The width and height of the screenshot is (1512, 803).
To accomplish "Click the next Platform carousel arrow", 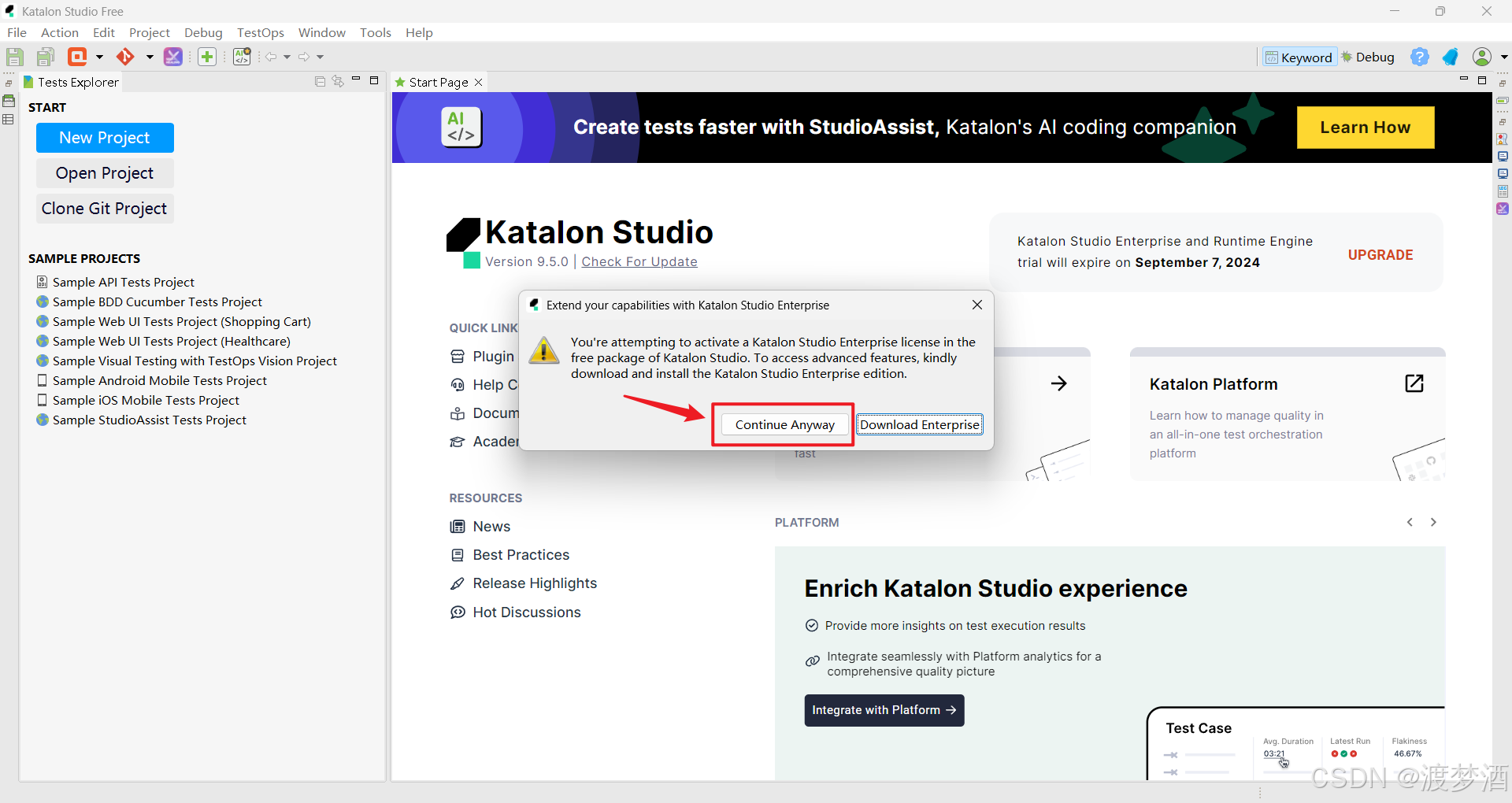I will [x=1433, y=522].
